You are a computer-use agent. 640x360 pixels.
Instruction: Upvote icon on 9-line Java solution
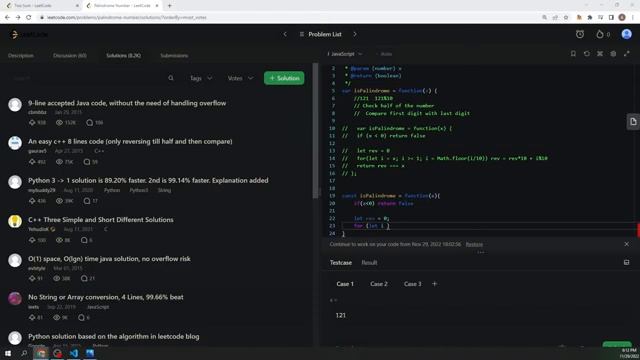pos(32,122)
